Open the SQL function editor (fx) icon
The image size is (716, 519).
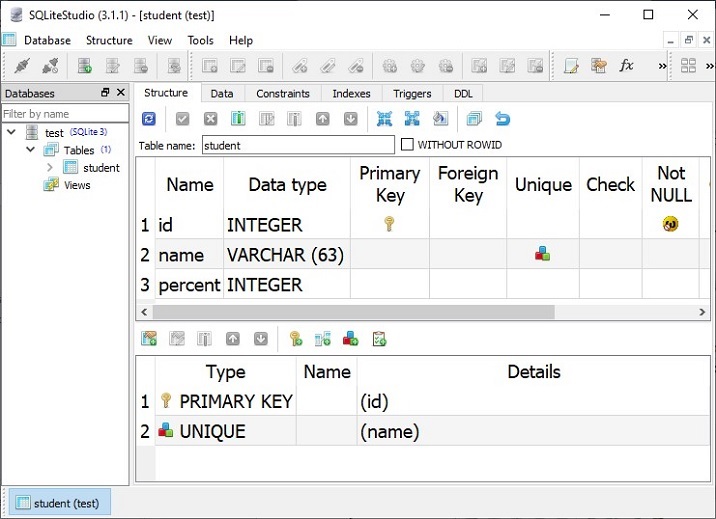[x=627, y=66]
